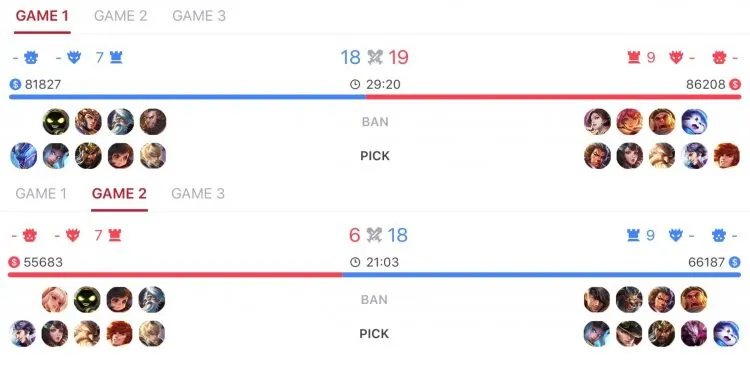Switch to the greyed-out GAME 2 tab
750x367 pixels.
tap(121, 16)
